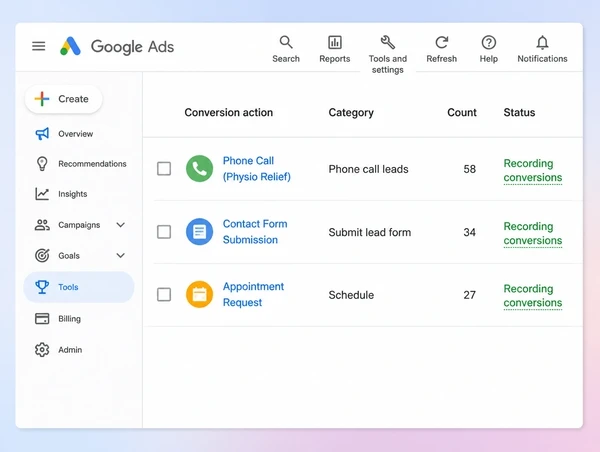Viewport: 600px width, 452px height.
Task: Click Recording conversions status for Contact Form
Action: click(533, 233)
